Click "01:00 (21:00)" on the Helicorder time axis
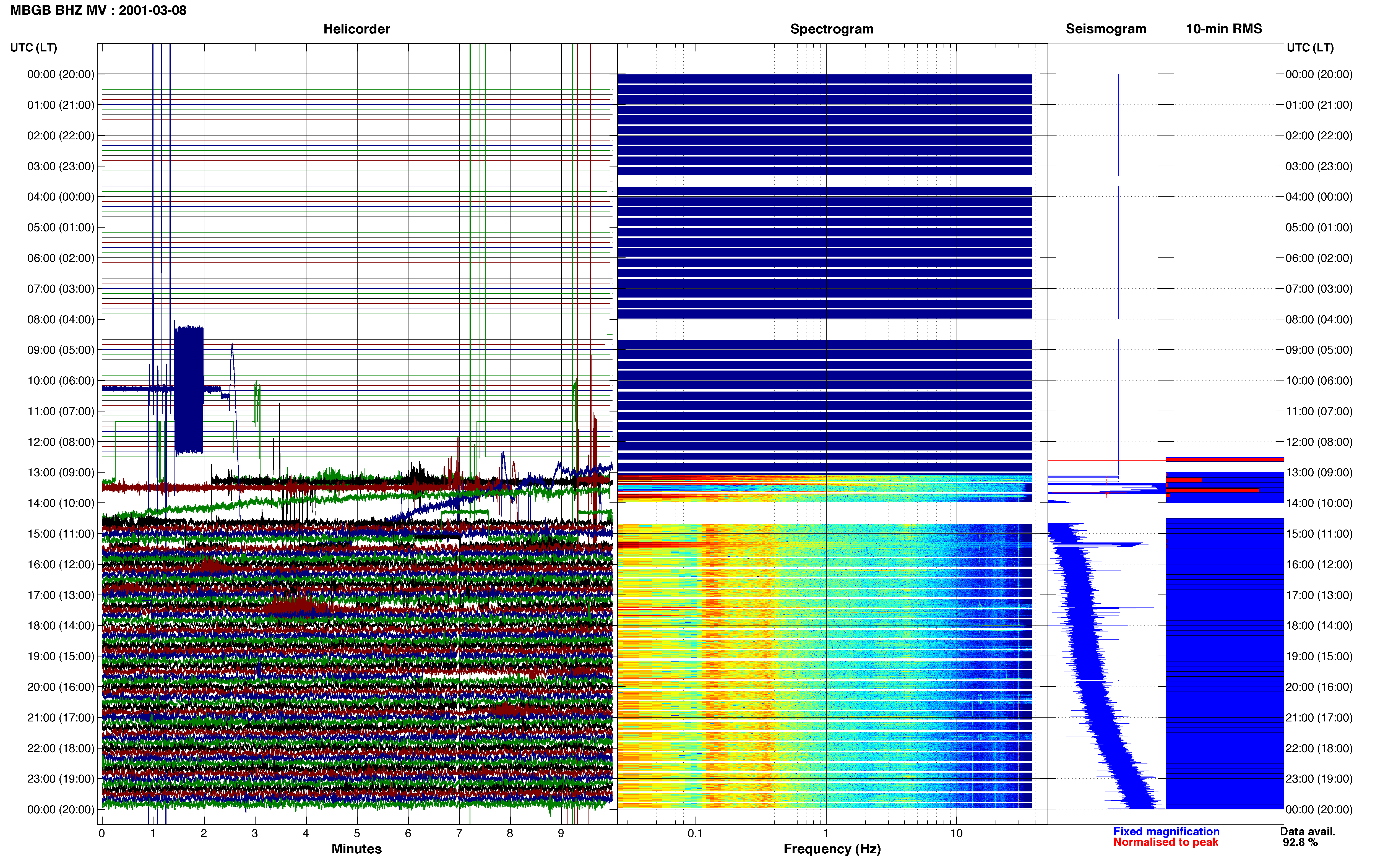Screen dimensions: 1388x868 pyautogui.click(x=60, y=105)
